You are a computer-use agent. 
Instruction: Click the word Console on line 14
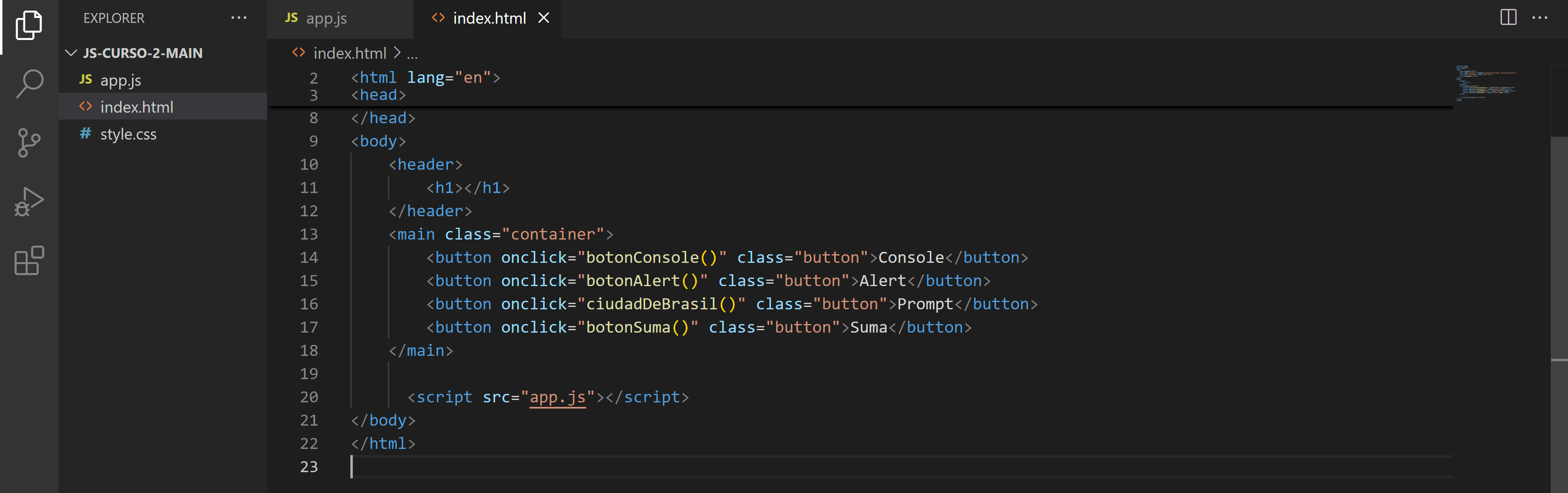coord(911,258)
